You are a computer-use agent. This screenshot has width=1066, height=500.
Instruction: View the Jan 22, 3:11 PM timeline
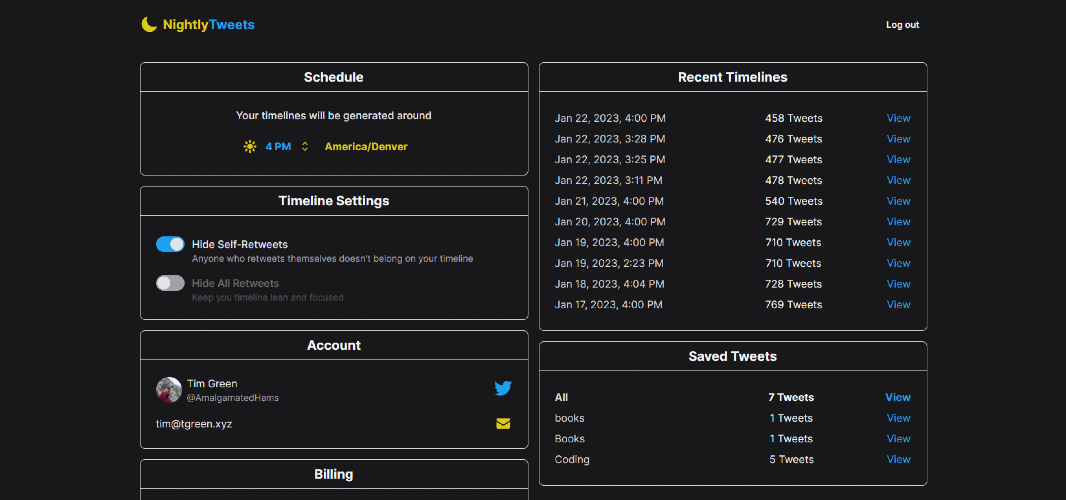(898, 180)
